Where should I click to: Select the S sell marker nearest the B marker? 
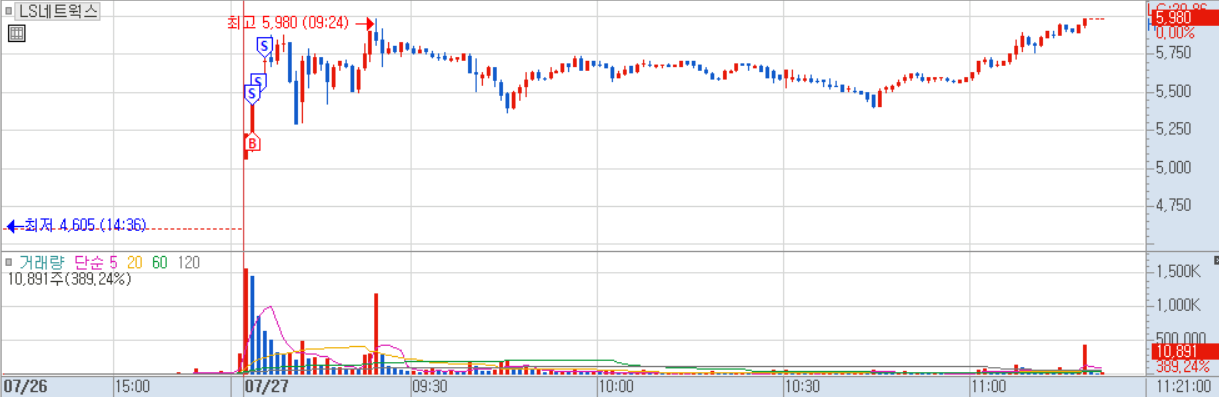251,94
